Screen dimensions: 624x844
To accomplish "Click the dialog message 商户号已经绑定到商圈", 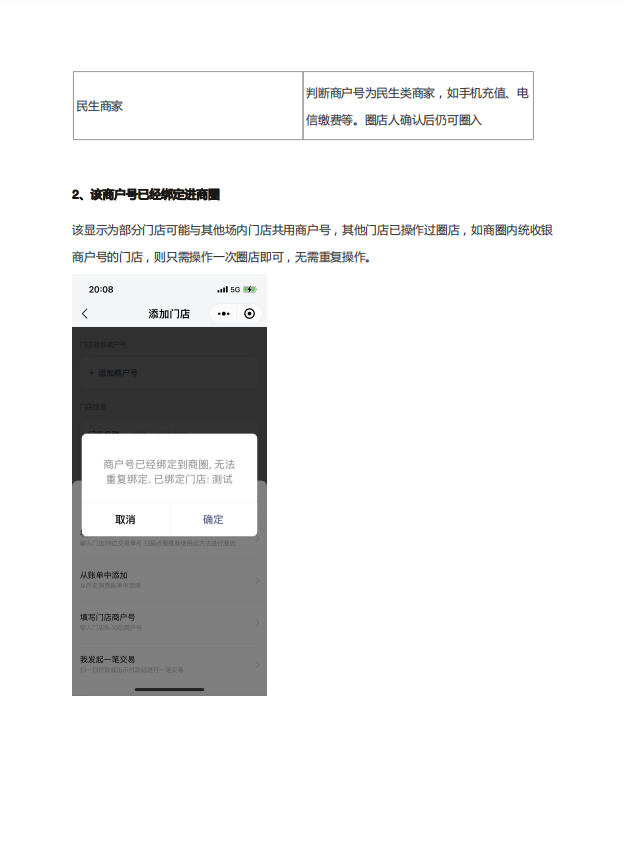I will (x=169, y=472).
